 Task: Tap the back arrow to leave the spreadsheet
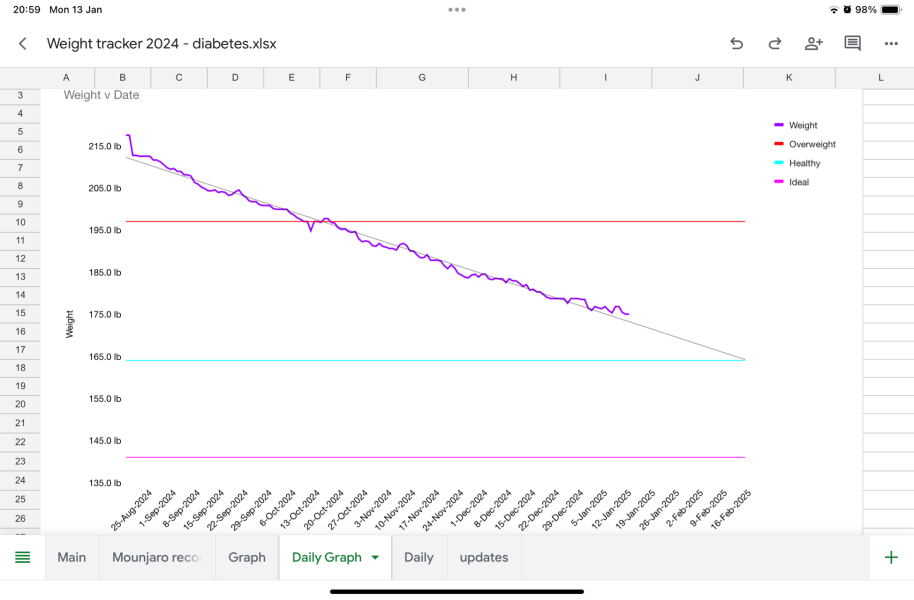23,44
